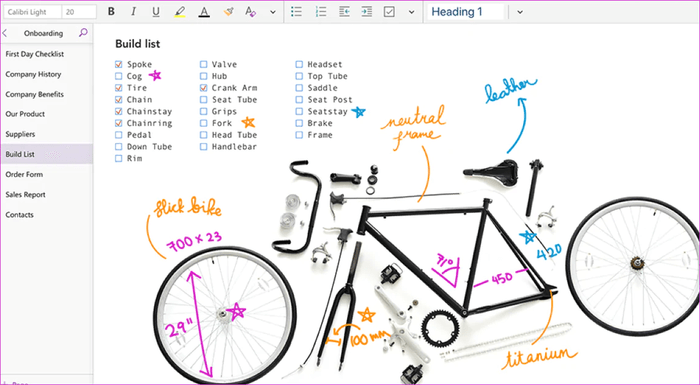Image resolution: width=700 pixels, height=385 pixels.
Task: Insert a bulleted list
Action: [x=296, y=12]
